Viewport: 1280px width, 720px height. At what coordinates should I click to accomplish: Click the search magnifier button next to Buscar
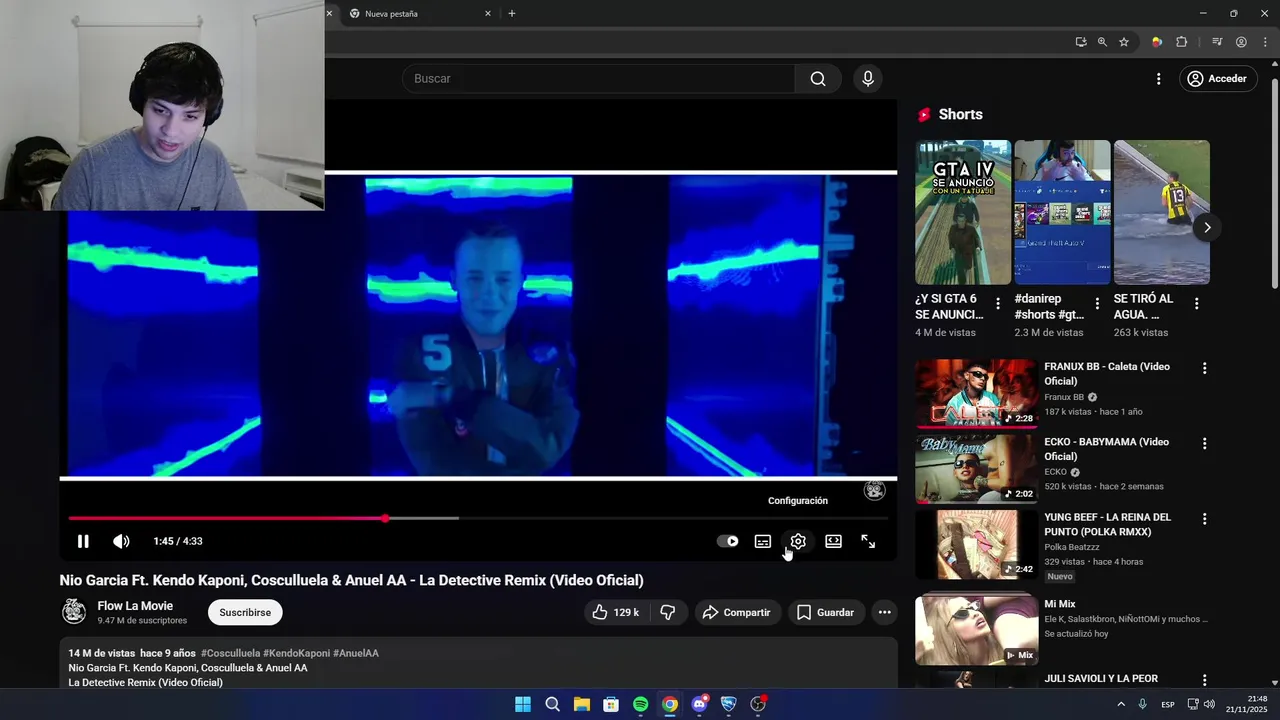(x=818, y=79)
